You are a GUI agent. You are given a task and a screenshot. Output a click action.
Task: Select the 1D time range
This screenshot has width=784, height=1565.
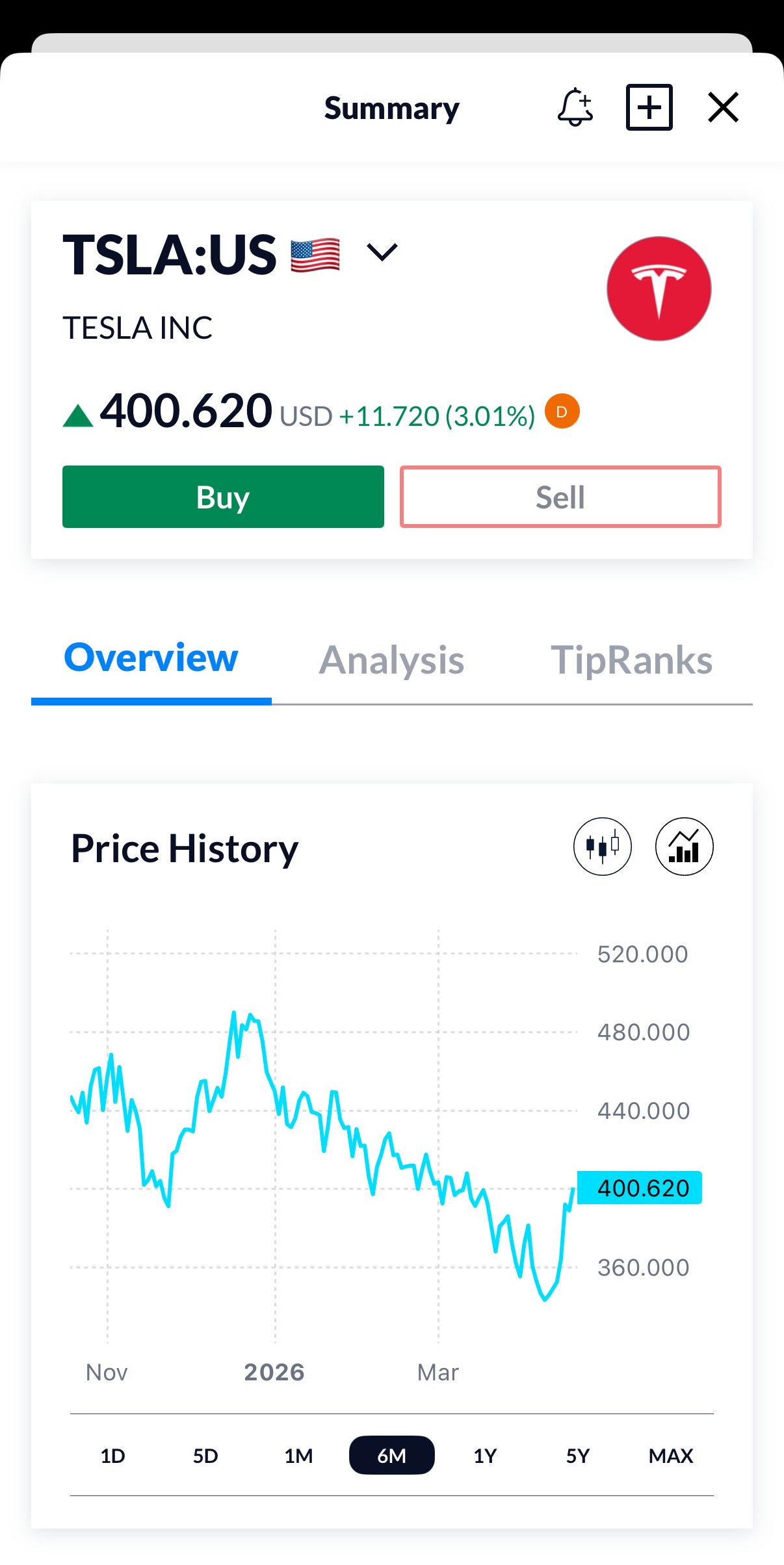tap(112, 1456)
